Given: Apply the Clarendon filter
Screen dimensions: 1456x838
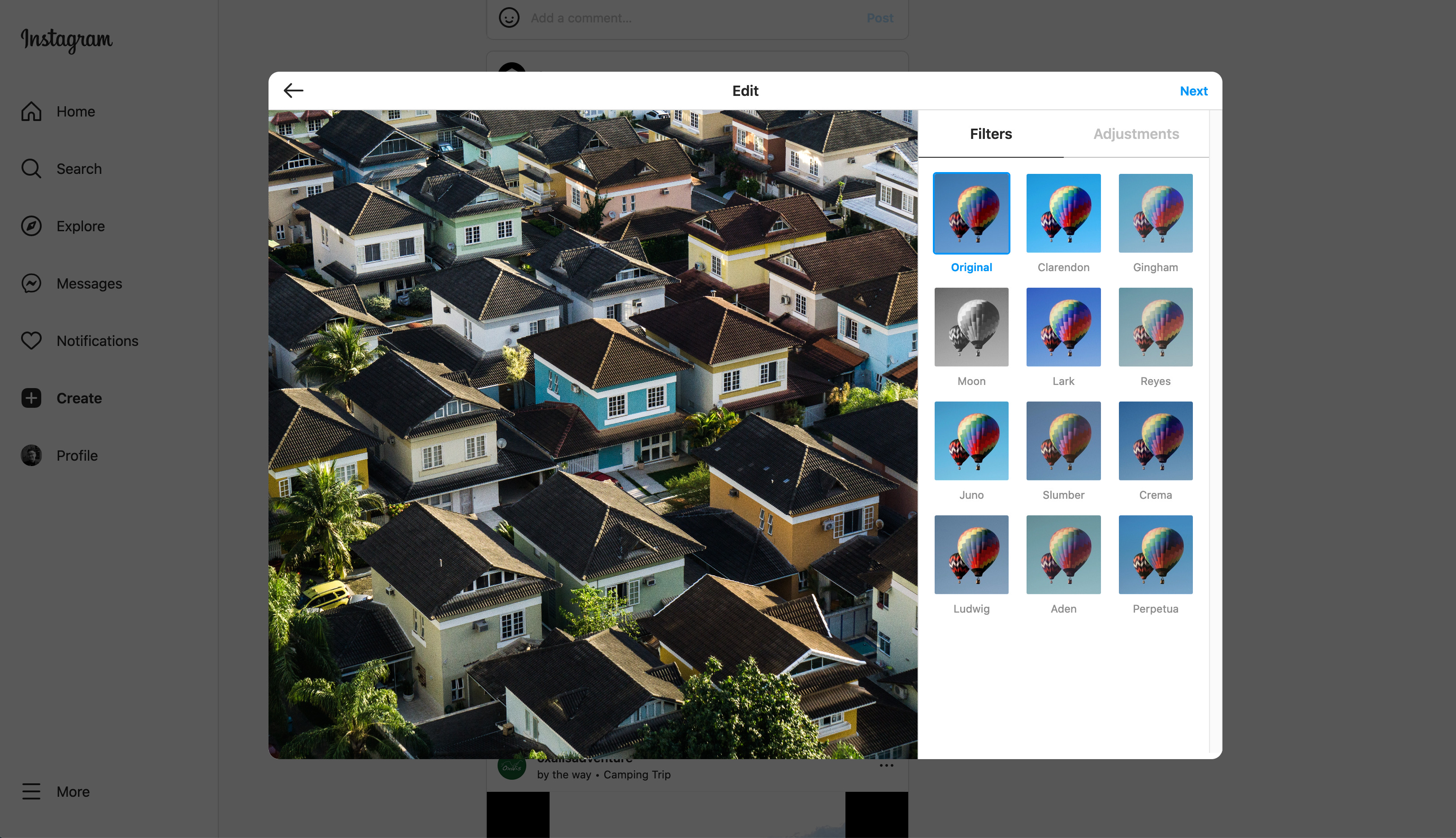Looking at the screenshot, I should coord(1063,213).
